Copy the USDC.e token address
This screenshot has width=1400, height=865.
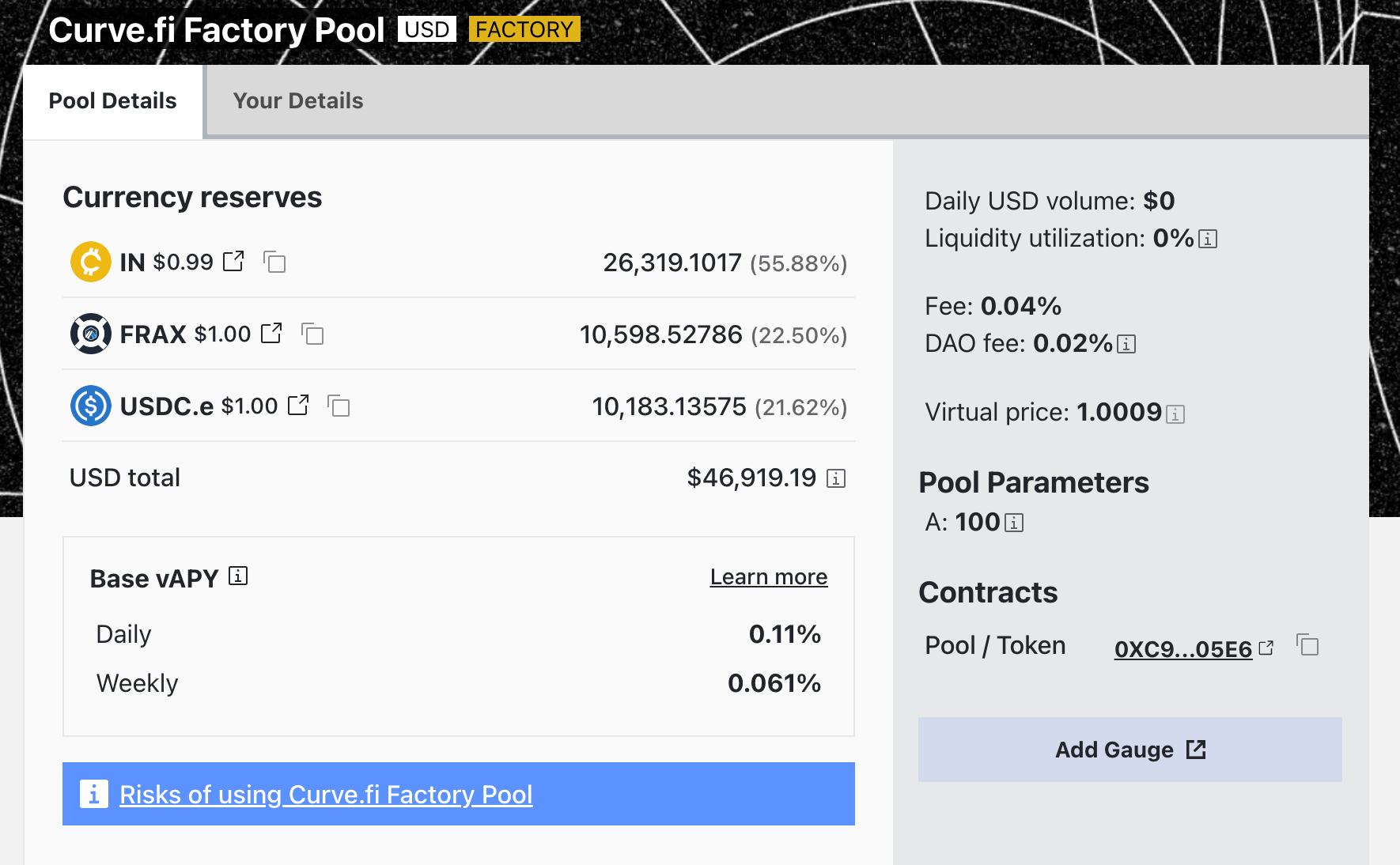coord(339,406)
